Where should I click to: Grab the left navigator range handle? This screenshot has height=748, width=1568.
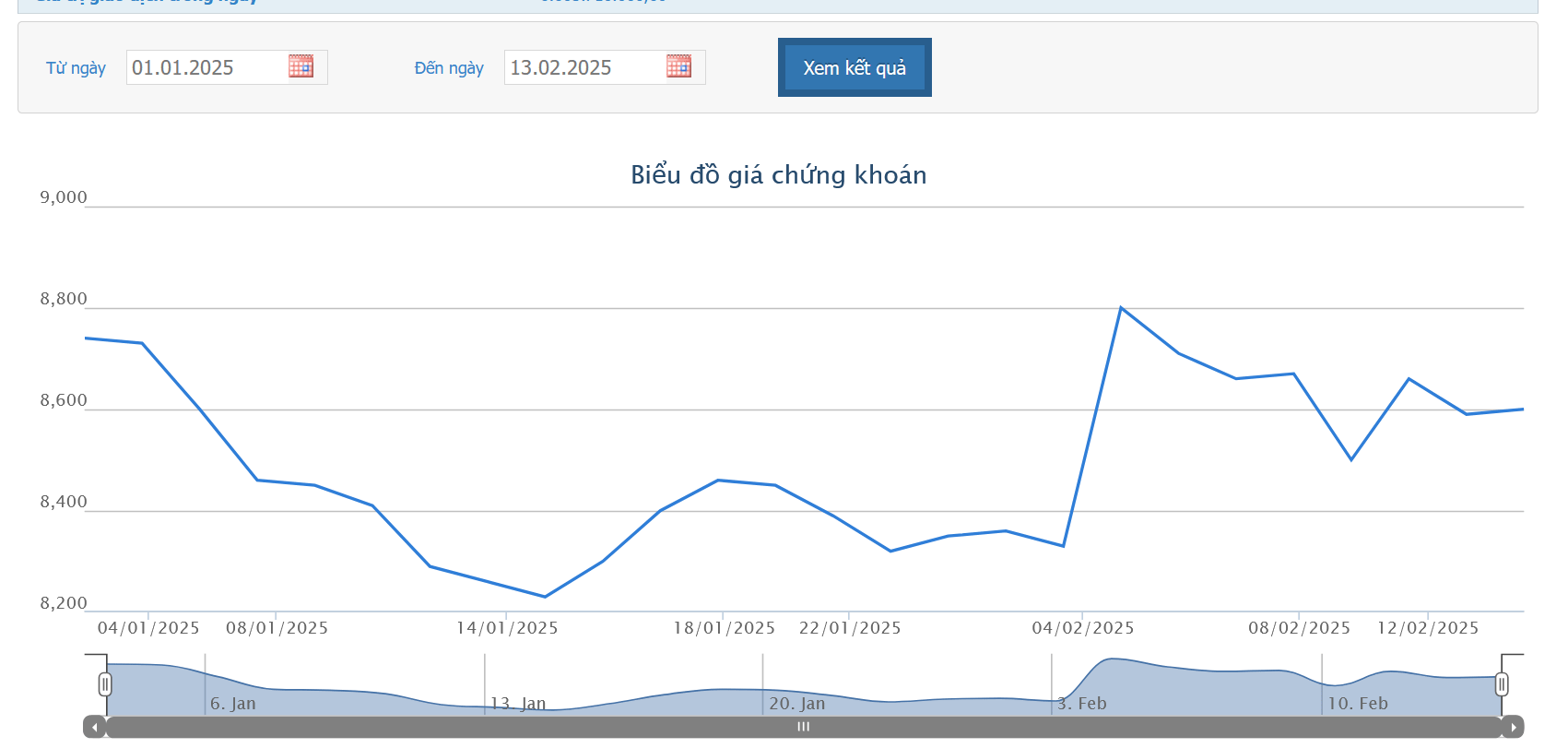(105, 684)
